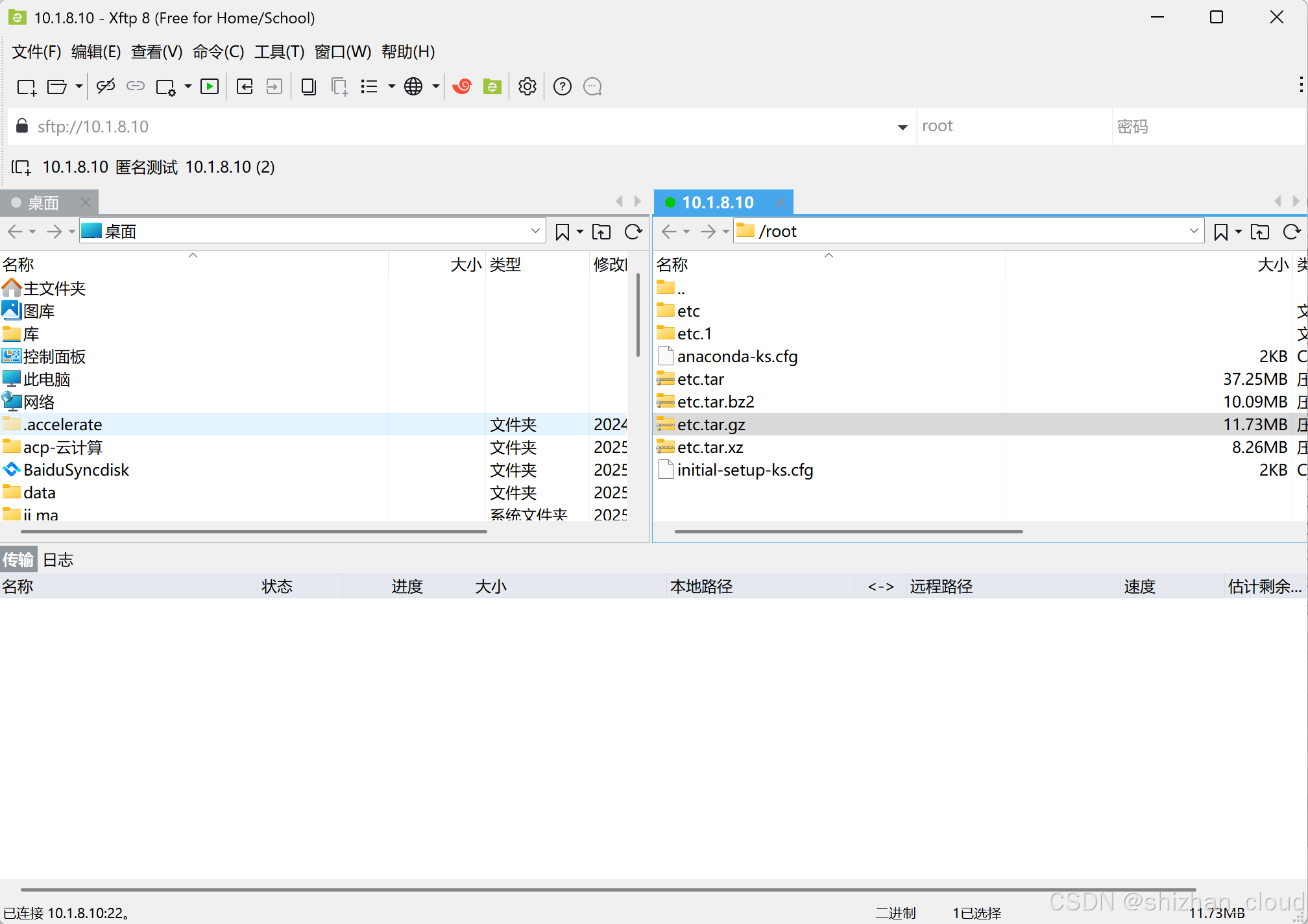This screenshot has height=924, width=1308.
Task: Expand the local 桌面 path dropdown
Action: 535,231
